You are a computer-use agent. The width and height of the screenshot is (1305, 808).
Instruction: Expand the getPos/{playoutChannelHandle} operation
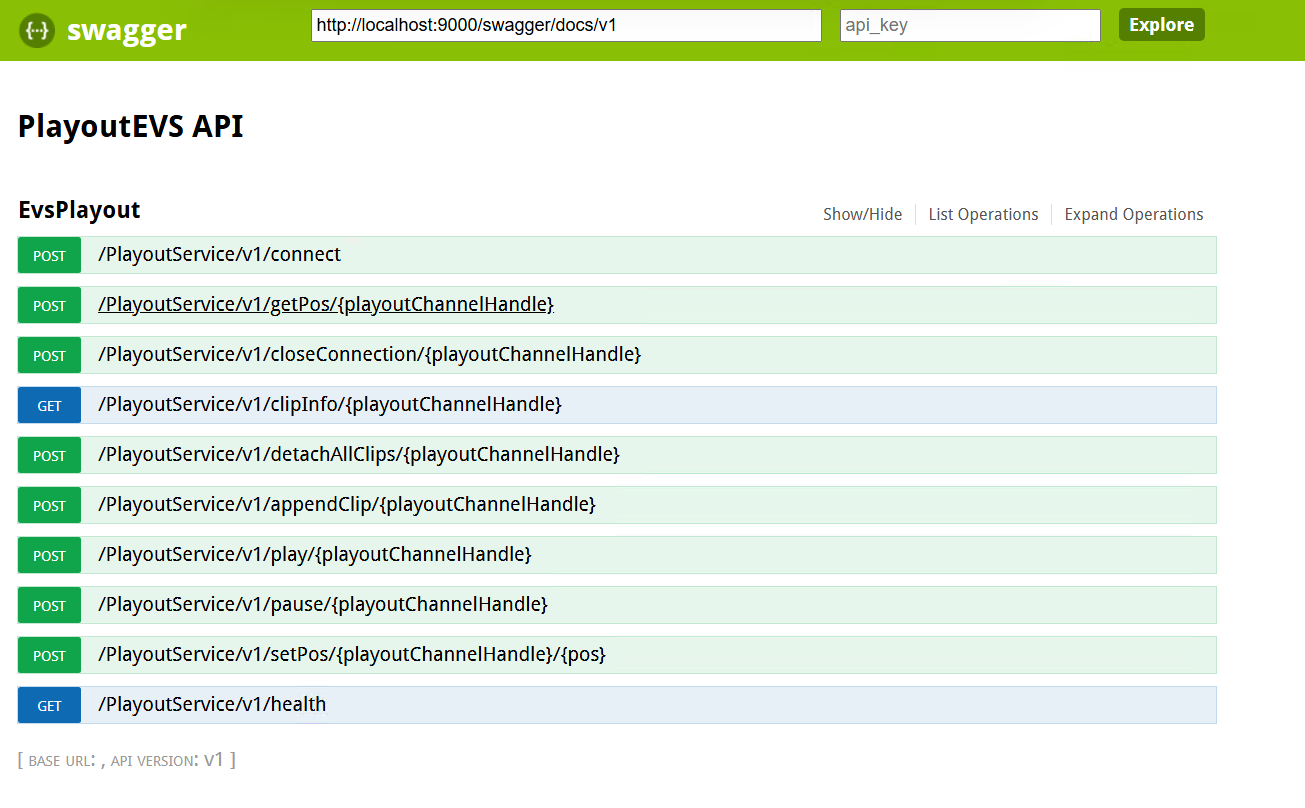pyautogui.click(x=326, y=305)
